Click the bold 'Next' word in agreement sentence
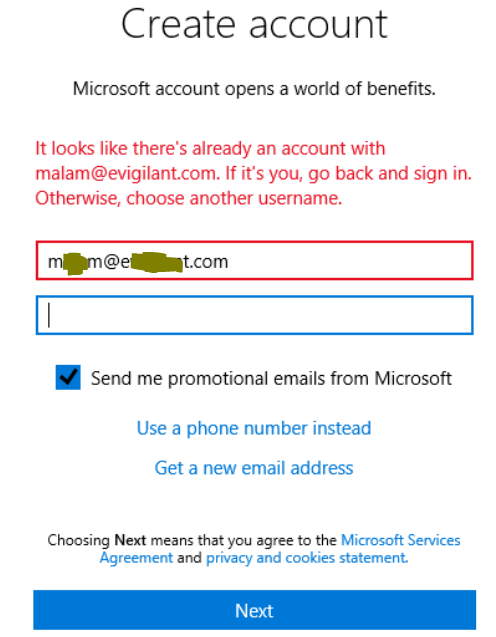The image size is (496, 637). point(130,540)
